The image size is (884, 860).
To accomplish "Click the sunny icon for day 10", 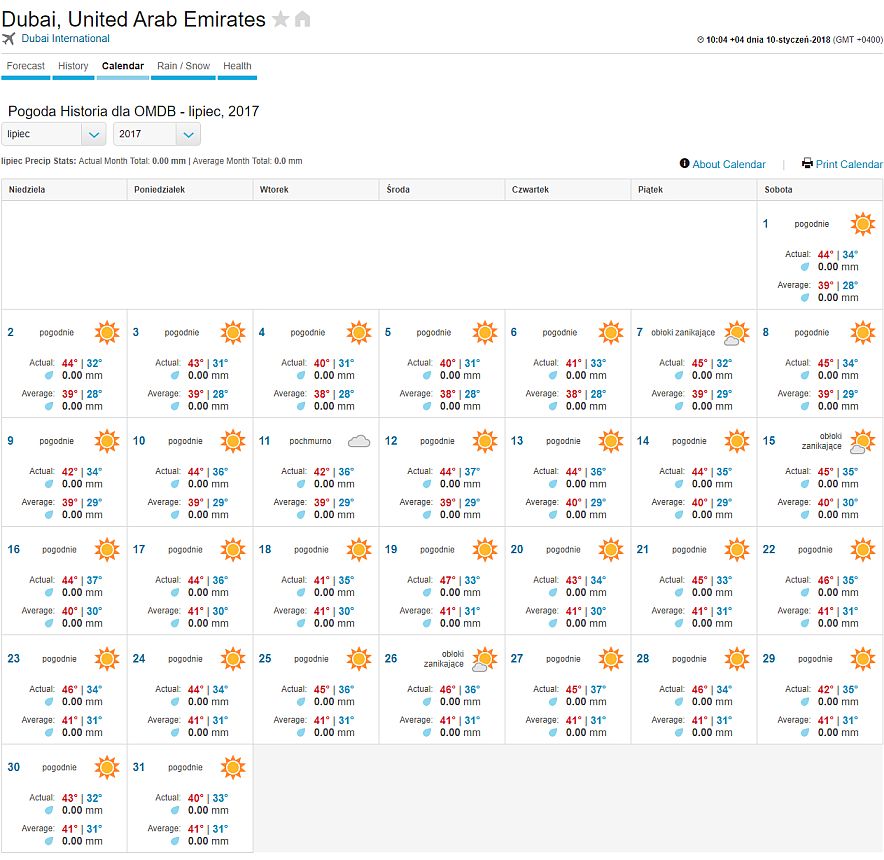I will 233,441.
